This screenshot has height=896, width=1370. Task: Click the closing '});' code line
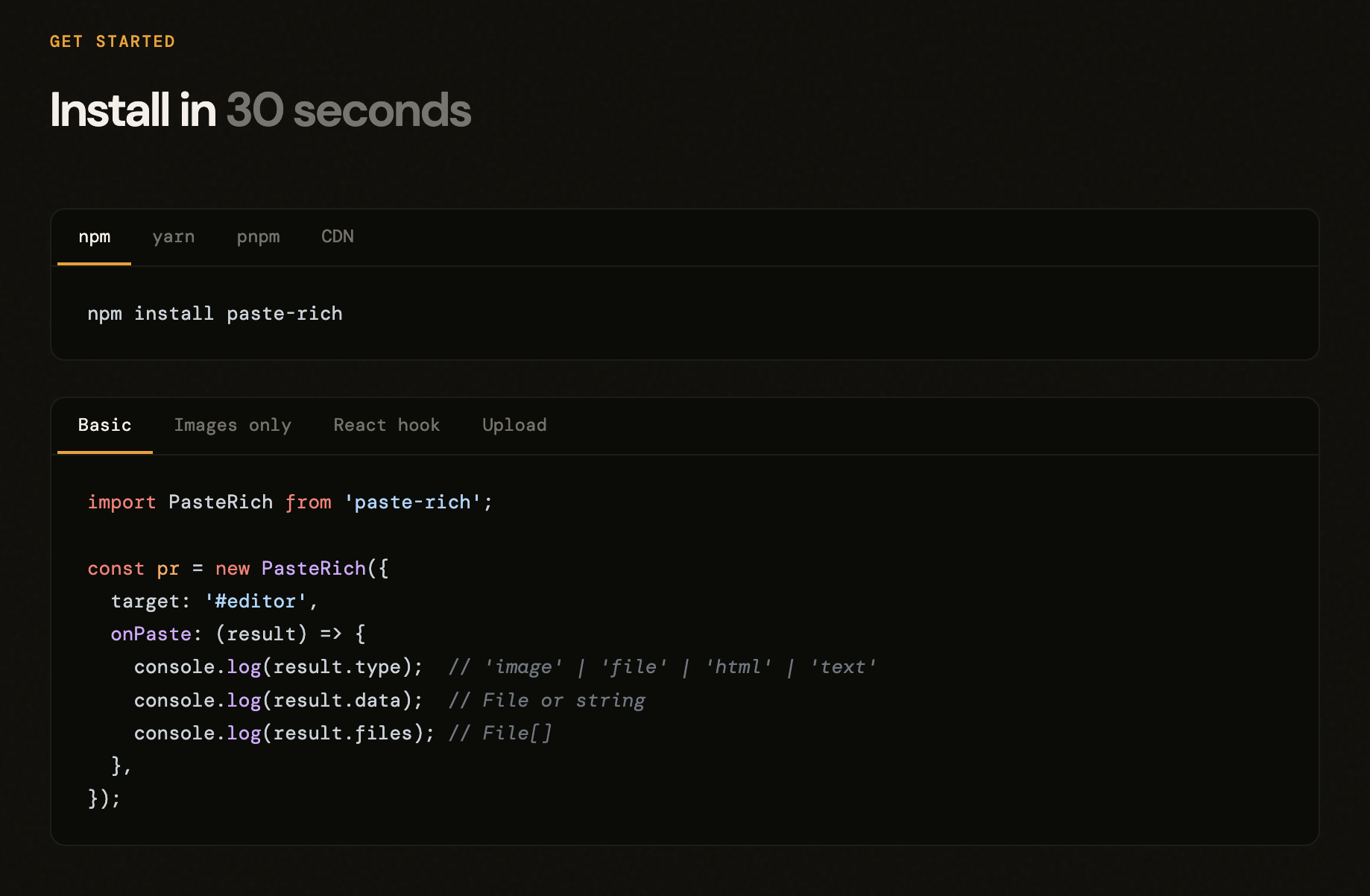[x=104, y=799]
